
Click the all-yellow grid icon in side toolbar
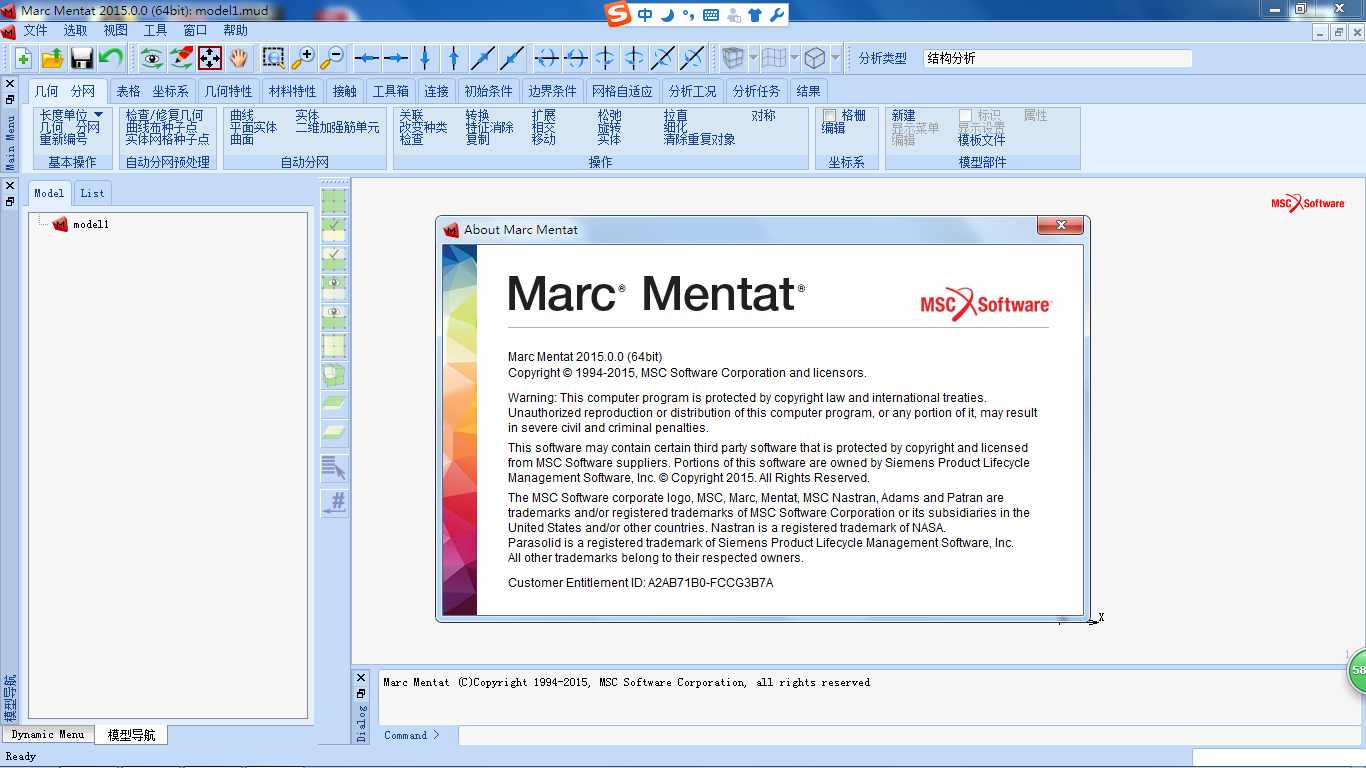click(334, 346)
